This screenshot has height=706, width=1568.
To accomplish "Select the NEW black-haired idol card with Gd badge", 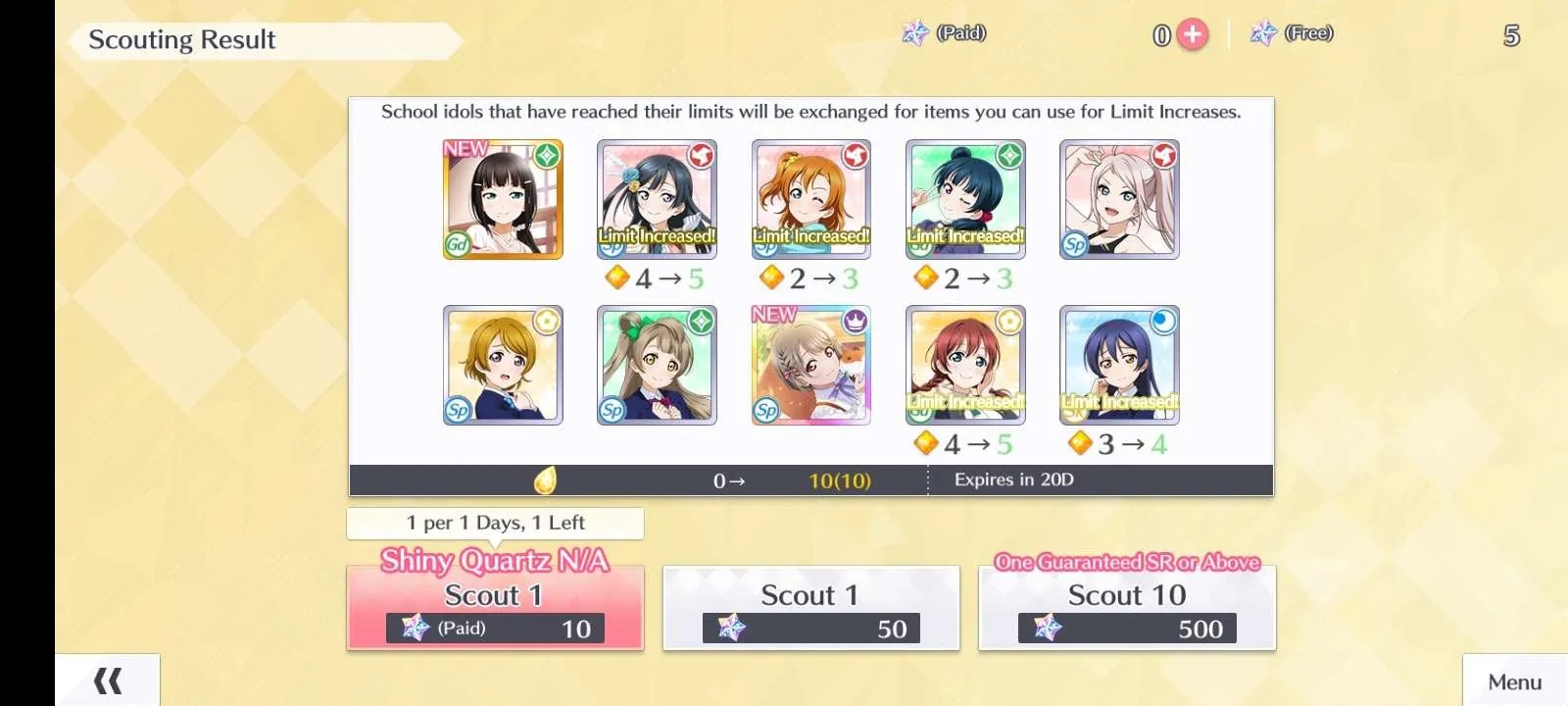I will 503,199.
